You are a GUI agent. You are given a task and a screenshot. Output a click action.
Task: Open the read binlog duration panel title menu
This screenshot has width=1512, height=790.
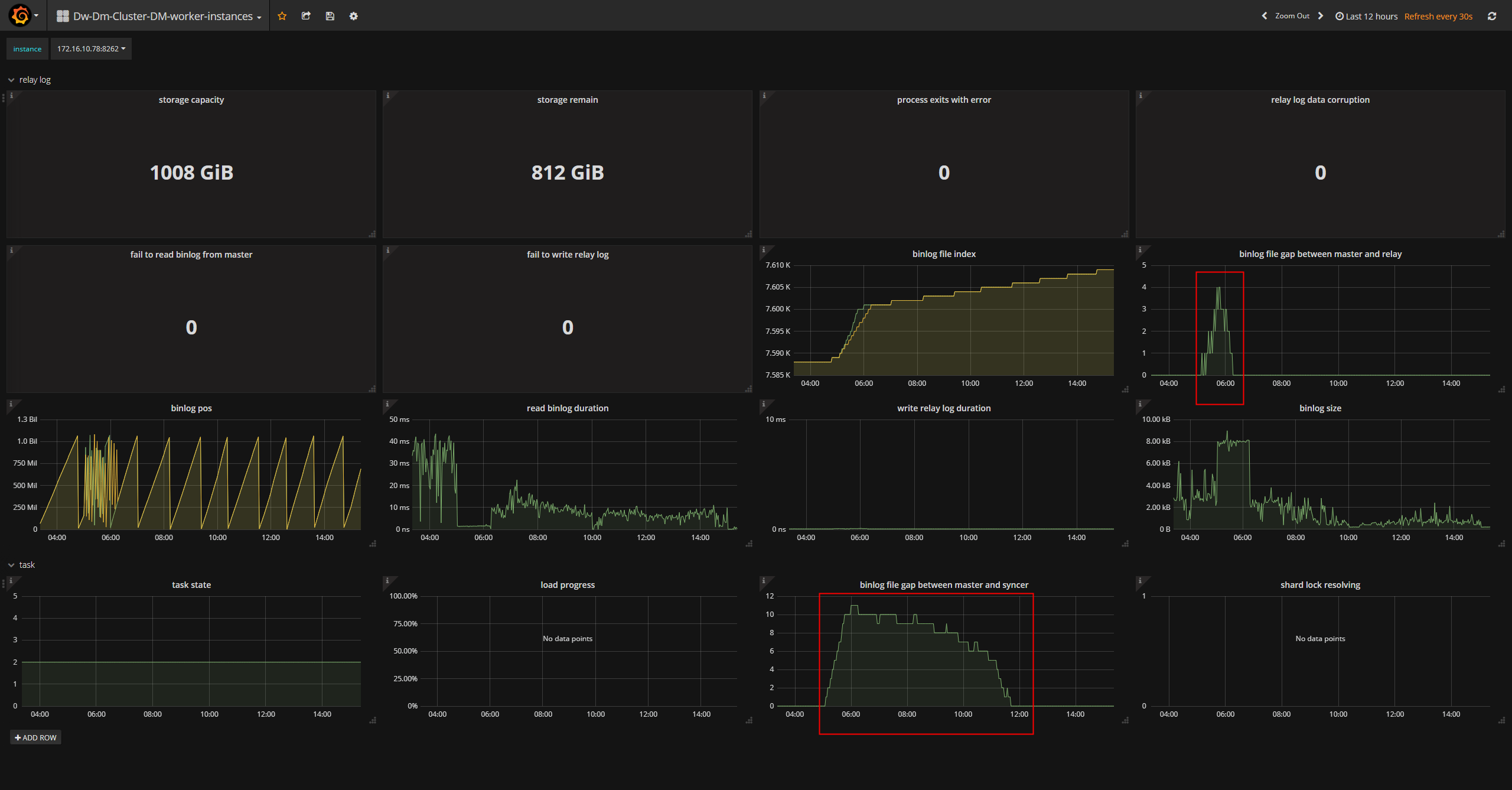tap(567, 408)
